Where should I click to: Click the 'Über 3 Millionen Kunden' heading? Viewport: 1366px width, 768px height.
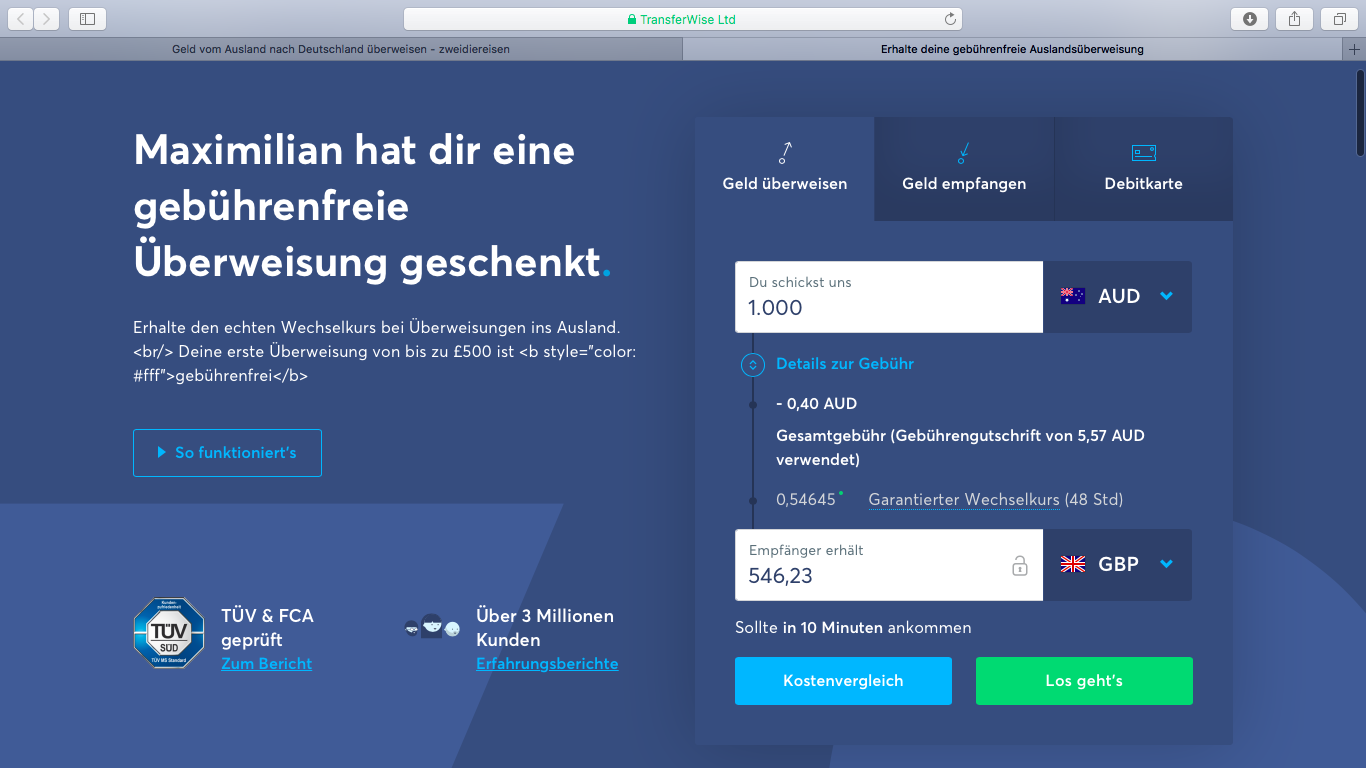tap(545, 628)
